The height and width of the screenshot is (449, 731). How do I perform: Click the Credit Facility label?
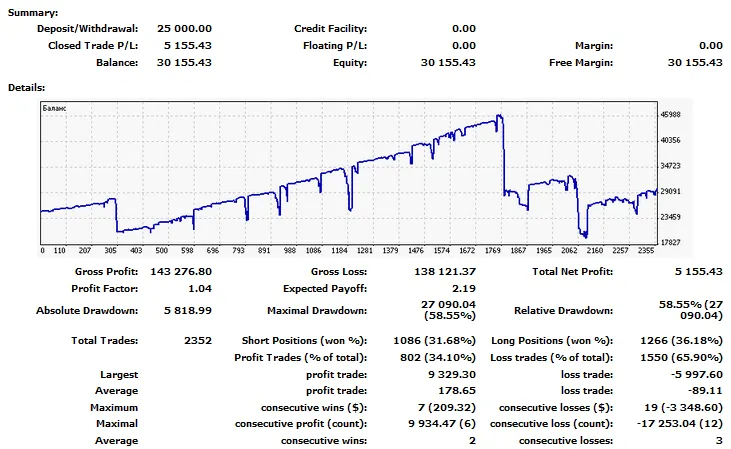330,30
